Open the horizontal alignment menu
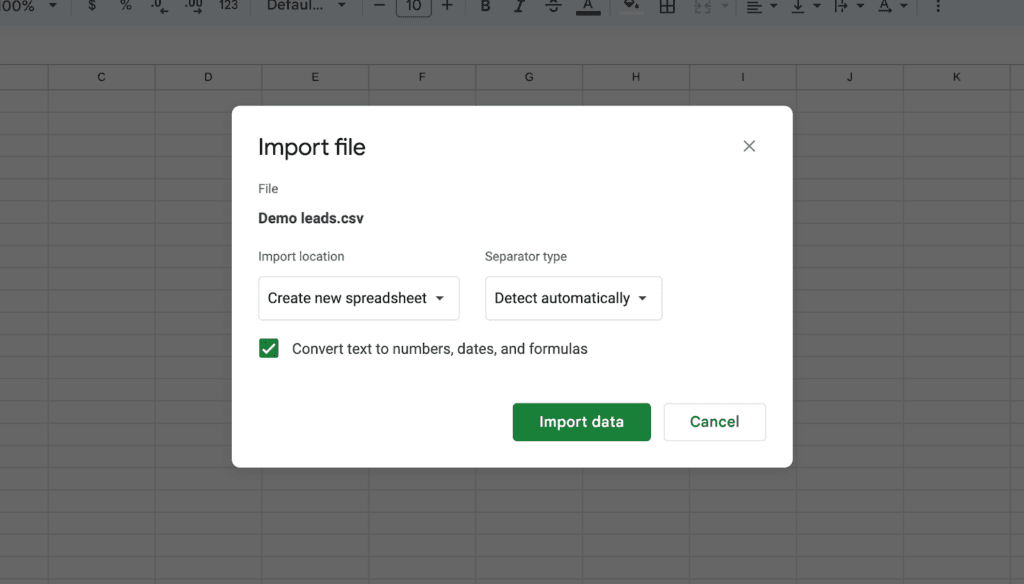 click(x=760, y=7)
